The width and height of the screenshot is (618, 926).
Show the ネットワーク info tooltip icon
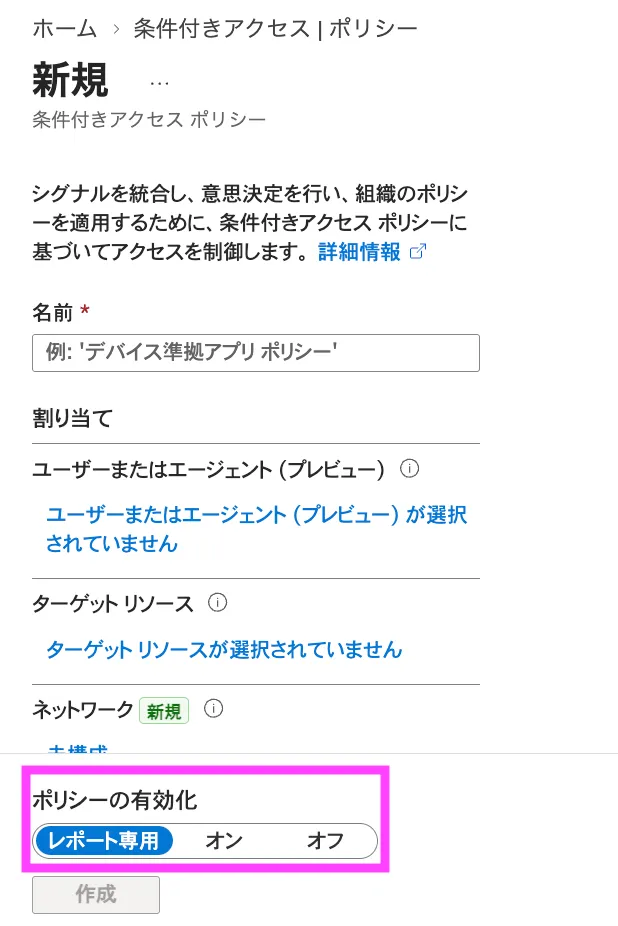[212, 709]
